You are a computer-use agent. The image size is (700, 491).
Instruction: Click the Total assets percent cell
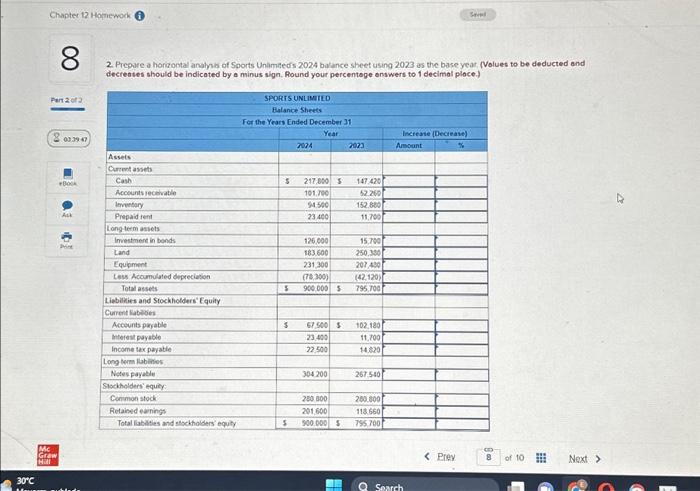click(461, 289)
